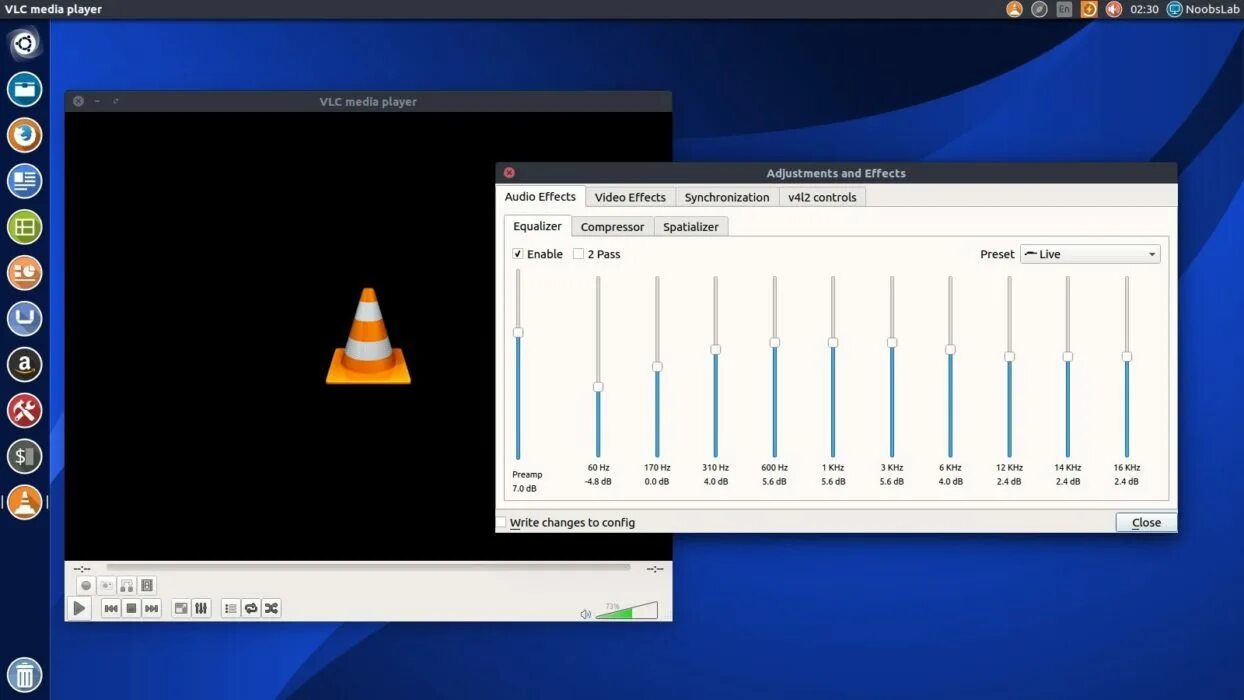
Task: Click the frame-by-frame icon
Action: pyautogui.click(x=147, y=585)
